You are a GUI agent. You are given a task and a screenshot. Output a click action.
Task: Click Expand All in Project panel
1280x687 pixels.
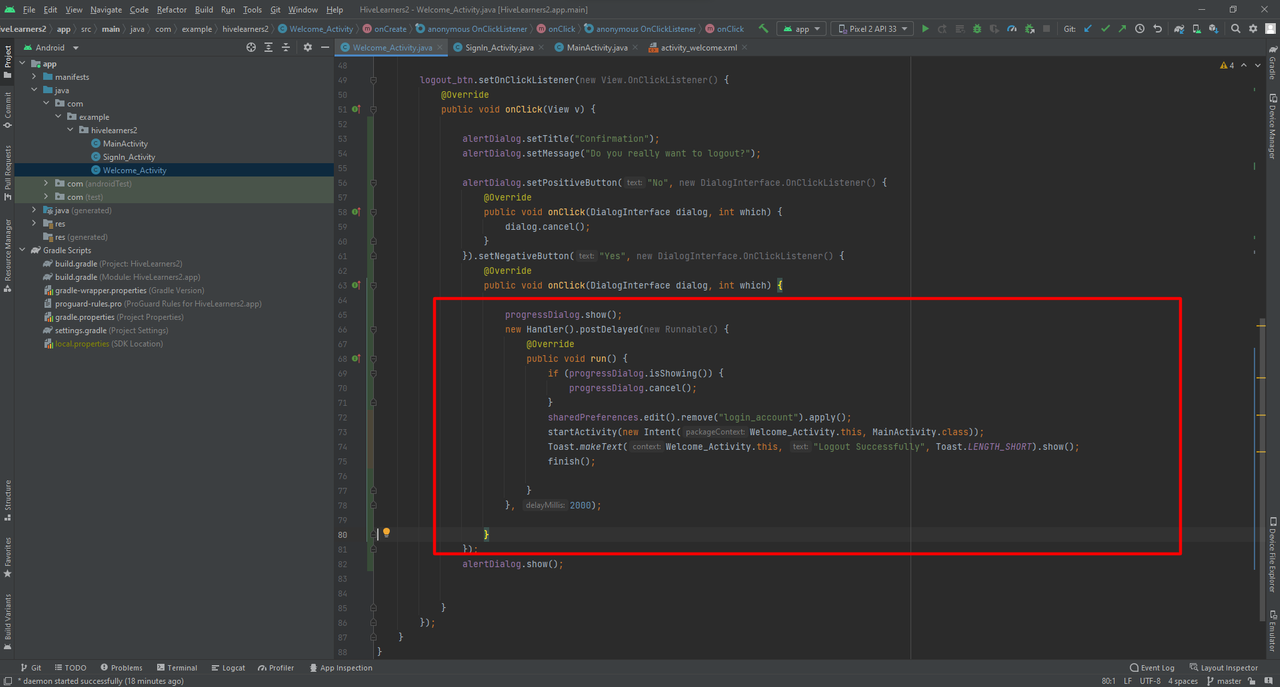tap(268, 47)
